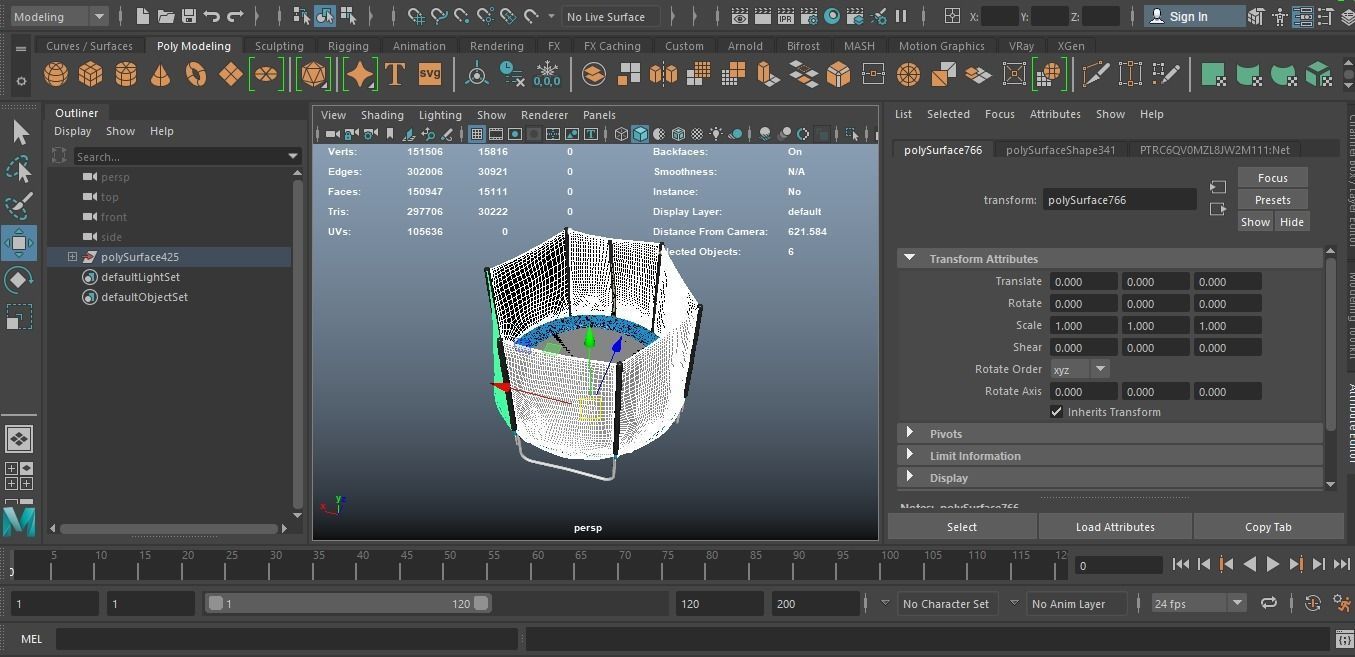
Task: Toggle the viewport grid display
Action: click(x=477, y=134)
